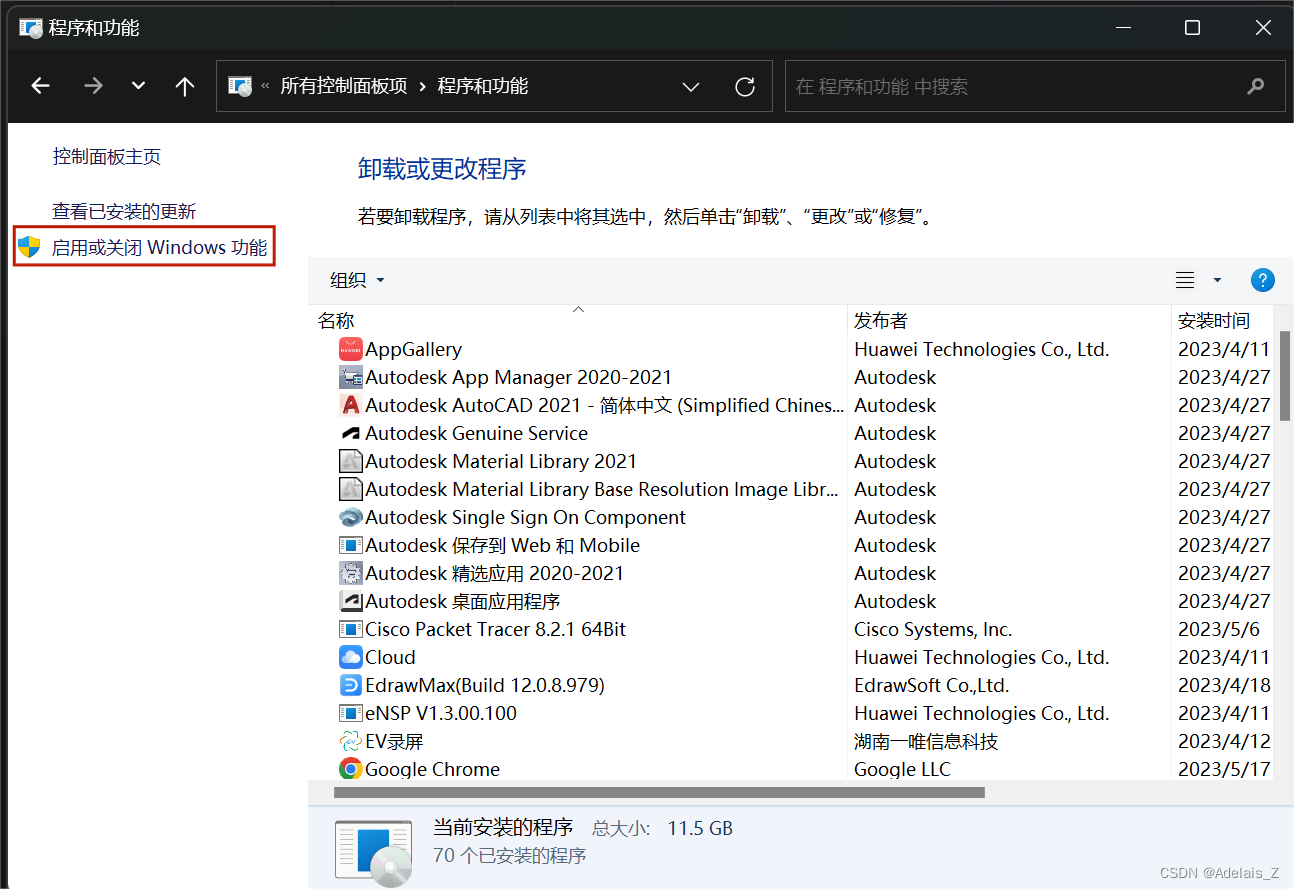Open 启用或关闭 Windows 功能 link
Viewport: 1294px width, 889px height.
pos(160,247)
